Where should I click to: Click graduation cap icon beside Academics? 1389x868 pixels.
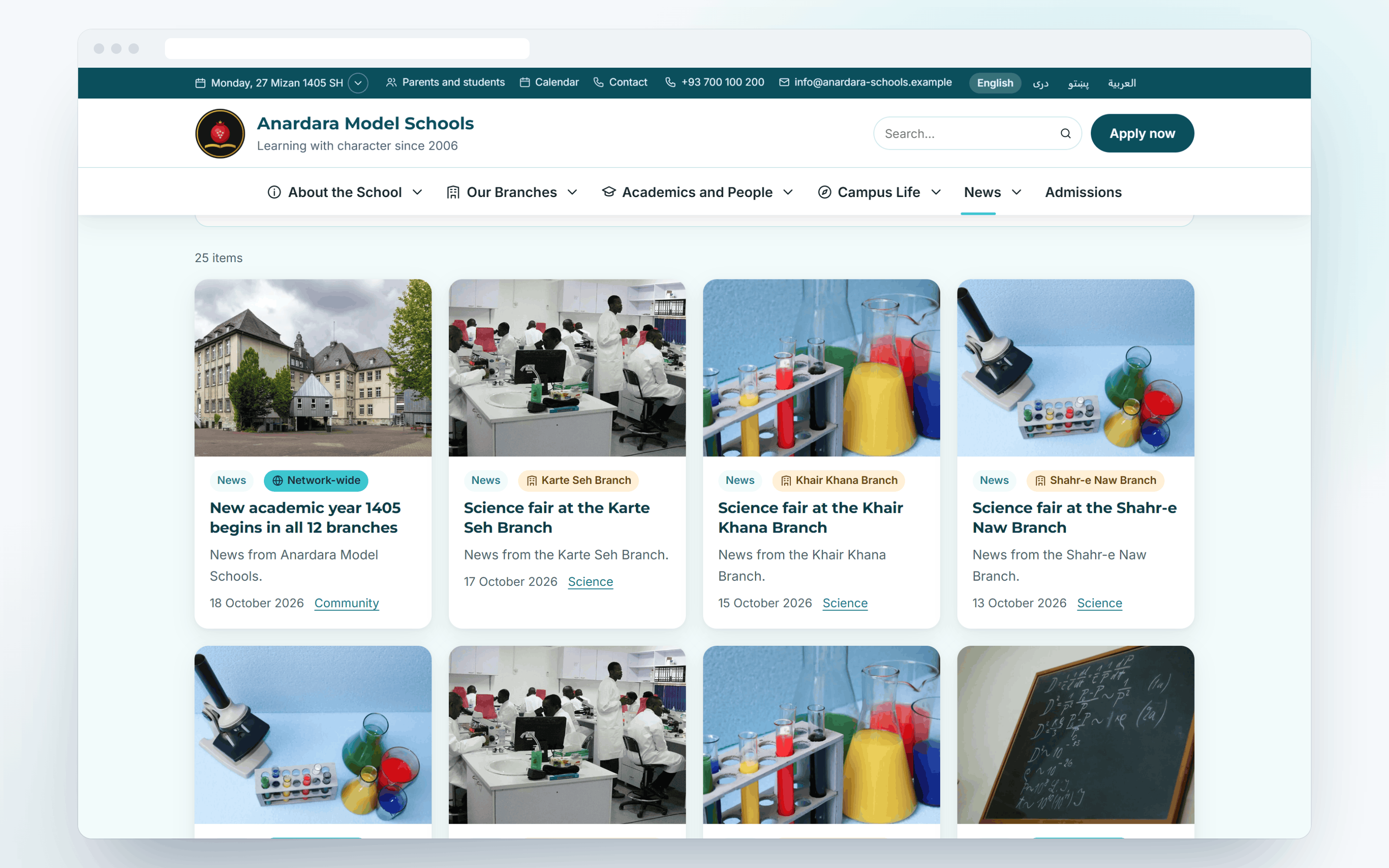pyautogui.click(x=609, y=192)
